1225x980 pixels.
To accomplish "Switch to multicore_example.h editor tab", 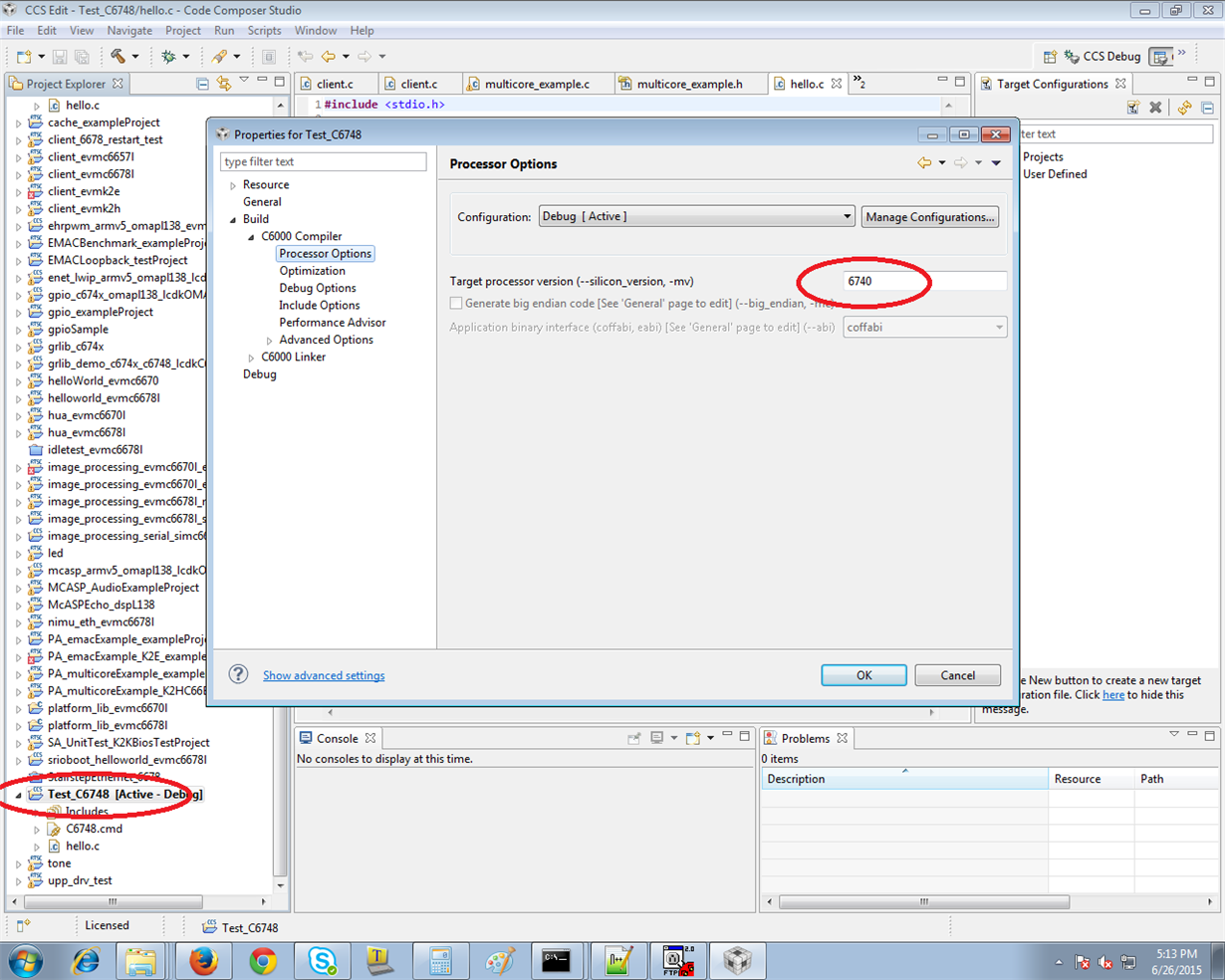I will [x=688, y=84].
